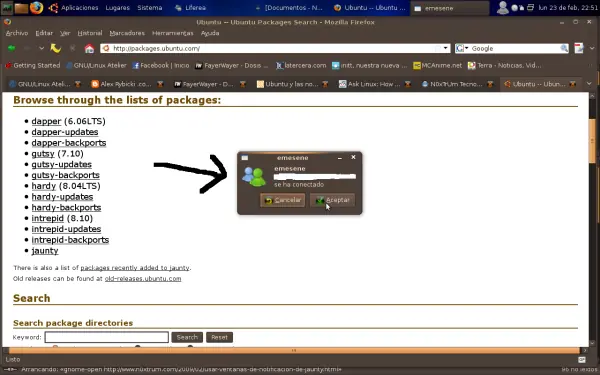Close the Ask Linux tab
The width and height of the screenshot is (600, 375).
408,84
